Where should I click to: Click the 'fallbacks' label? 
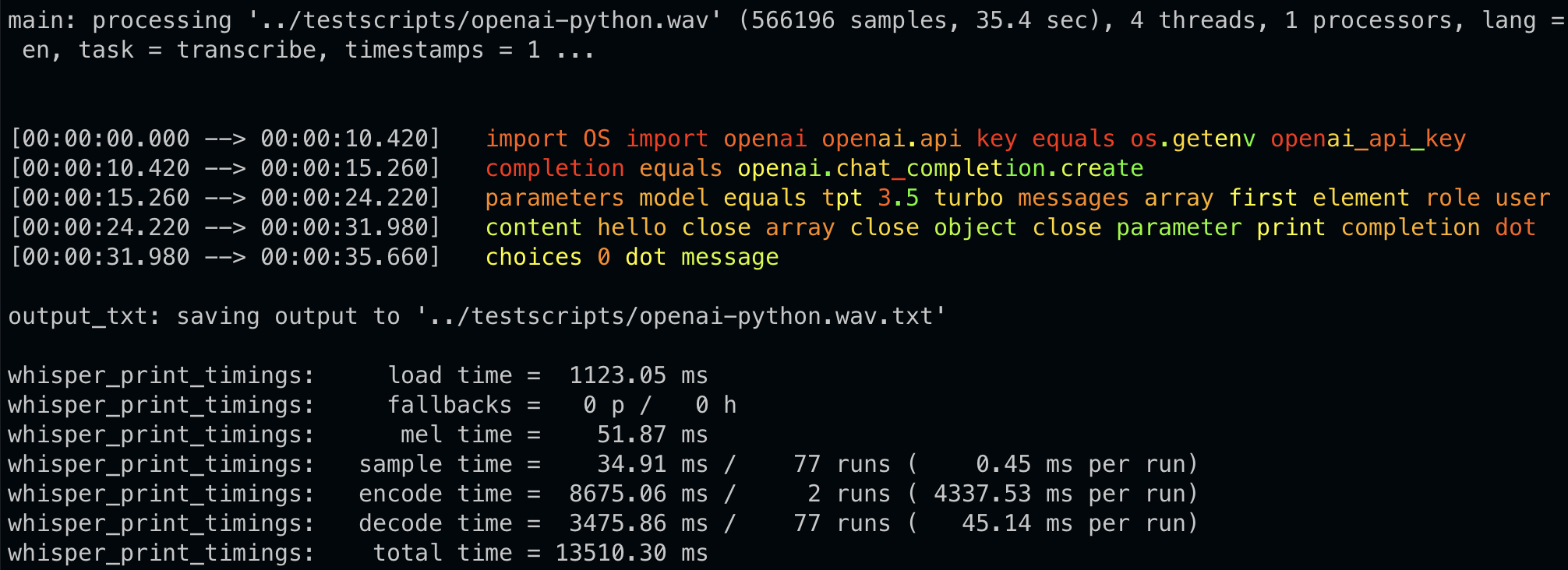point(450,406)
